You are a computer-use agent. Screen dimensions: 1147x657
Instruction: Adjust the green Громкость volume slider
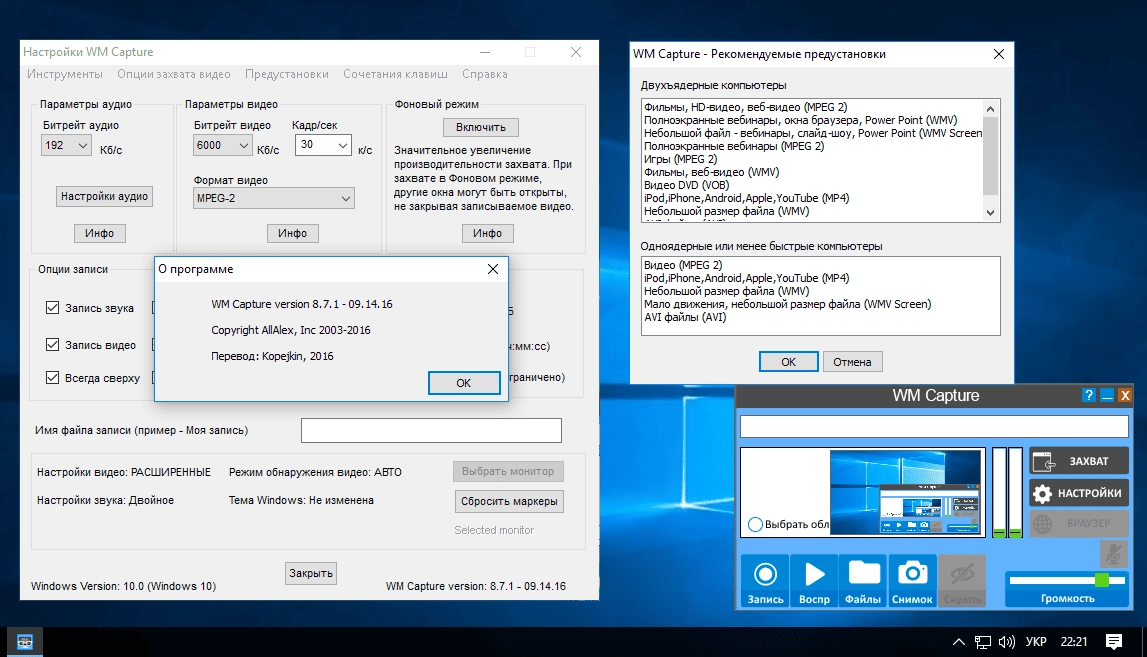click(x=1102, y=580)
